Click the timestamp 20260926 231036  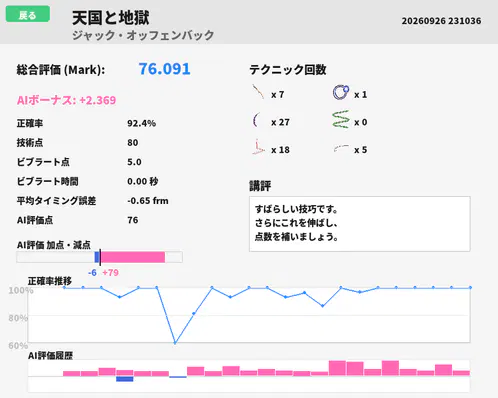tap(441, 21)
